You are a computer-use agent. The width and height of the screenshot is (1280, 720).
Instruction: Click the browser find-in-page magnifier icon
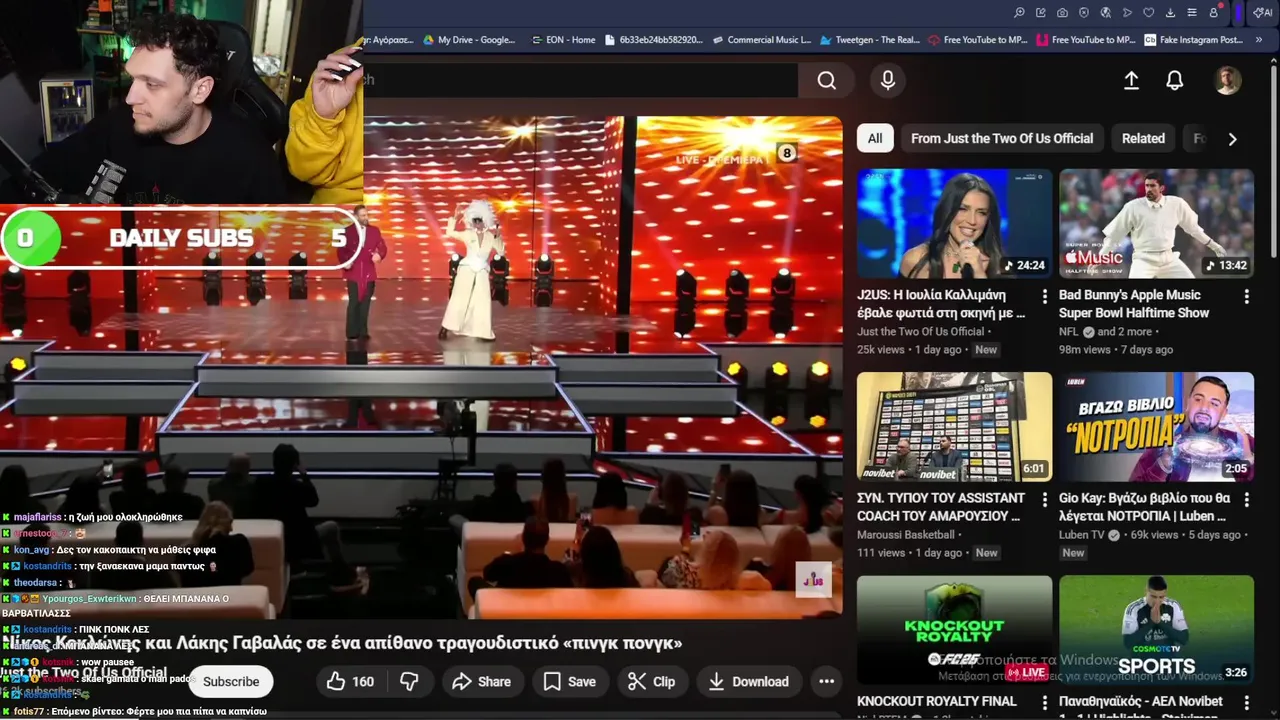(1019, 13)
